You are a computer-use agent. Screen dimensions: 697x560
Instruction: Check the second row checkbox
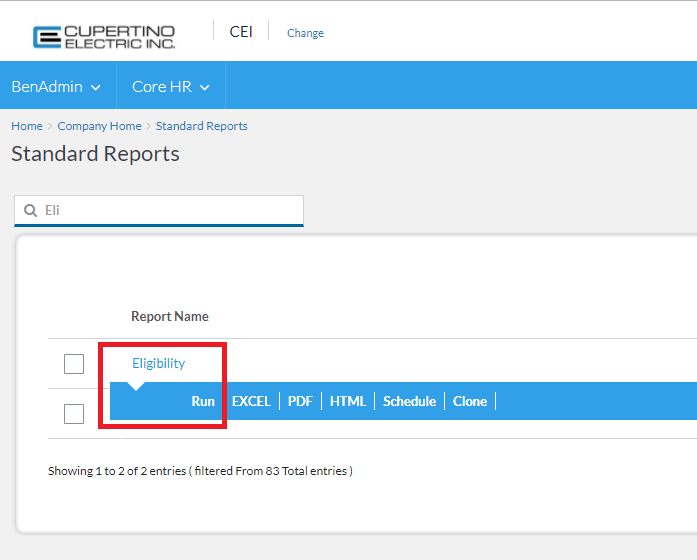[74, 413]
